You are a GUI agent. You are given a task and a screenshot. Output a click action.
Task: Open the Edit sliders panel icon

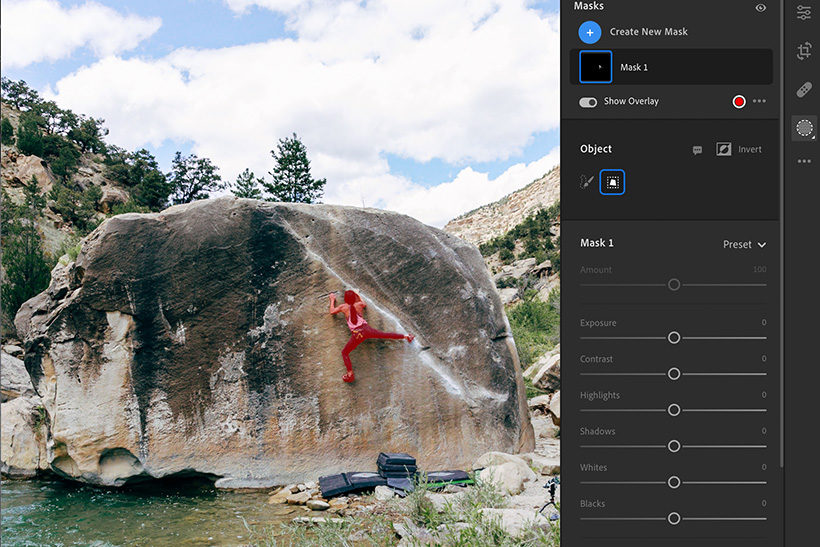pyautogui.click(x=804, y=13)
